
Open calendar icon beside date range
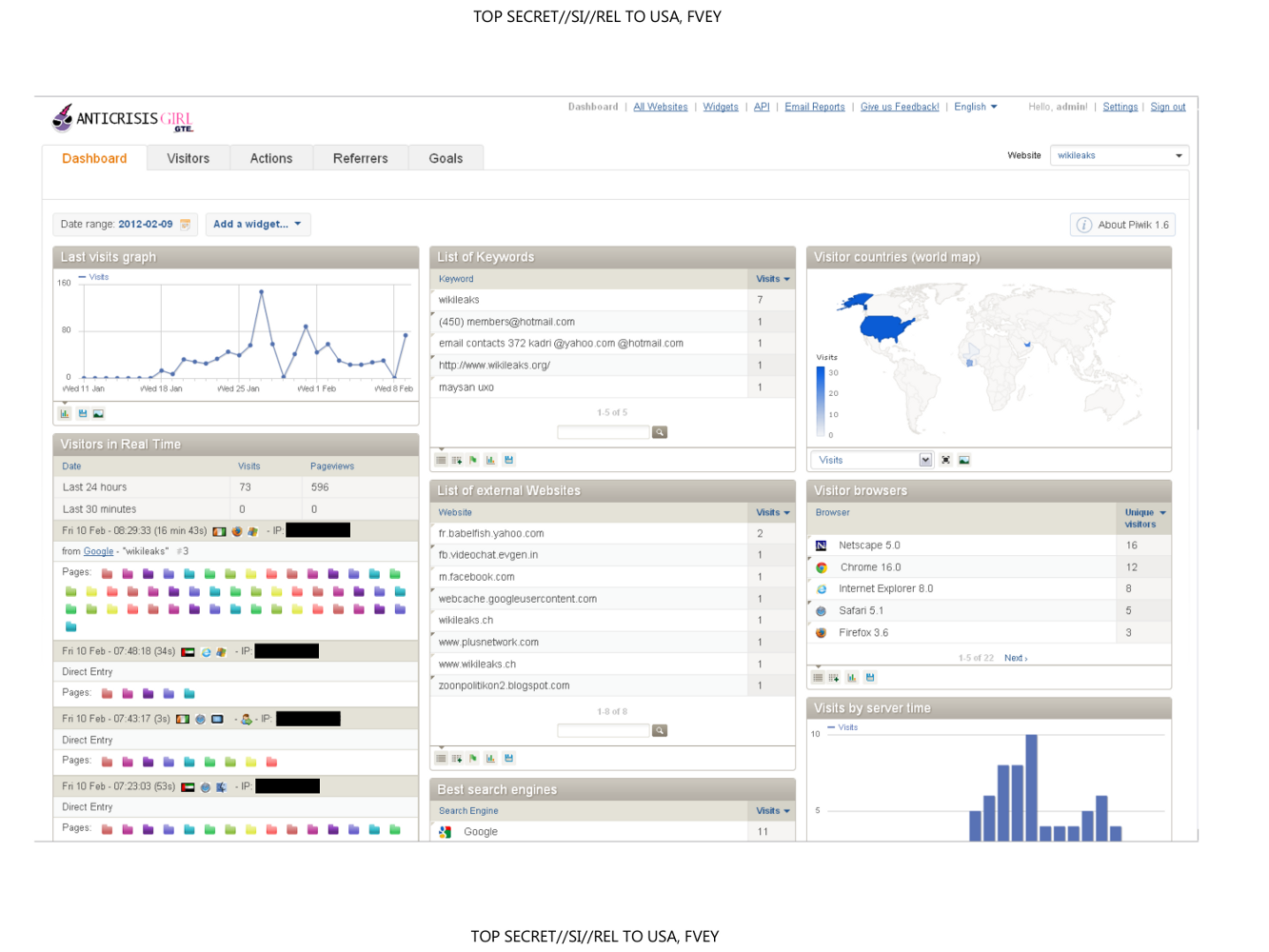[186, 225]
